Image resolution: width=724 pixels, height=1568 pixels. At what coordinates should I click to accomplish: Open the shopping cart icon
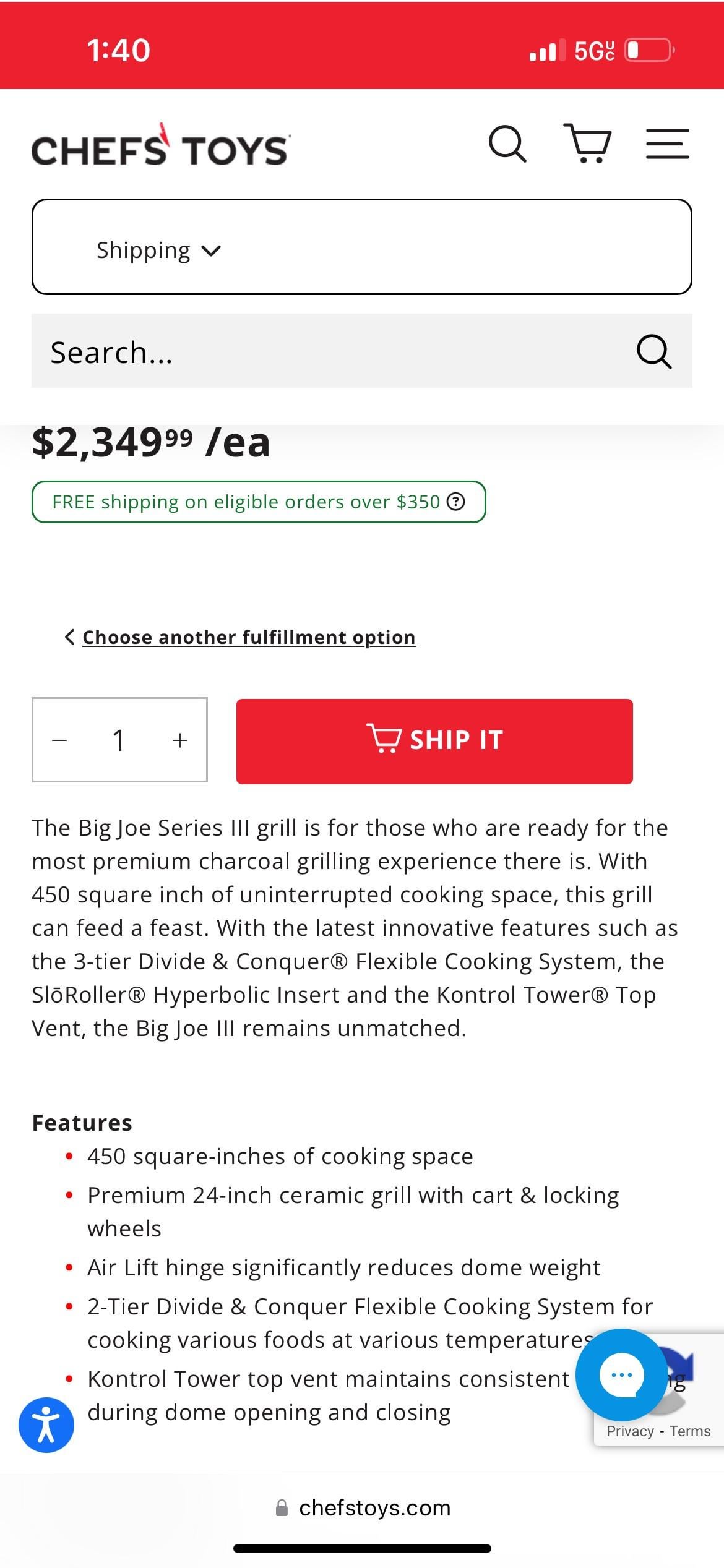tap(588, 144)
